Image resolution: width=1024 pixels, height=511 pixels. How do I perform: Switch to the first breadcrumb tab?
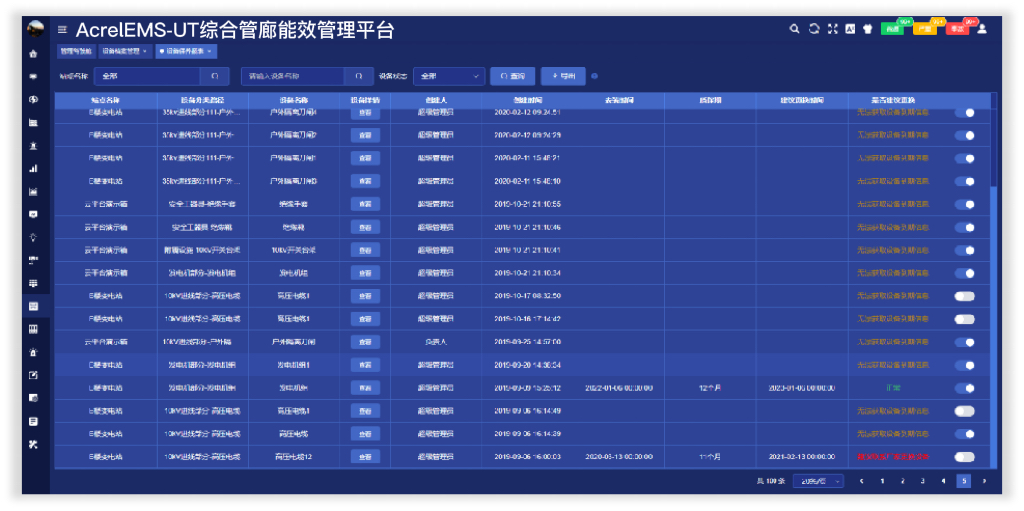click(76, 50)
